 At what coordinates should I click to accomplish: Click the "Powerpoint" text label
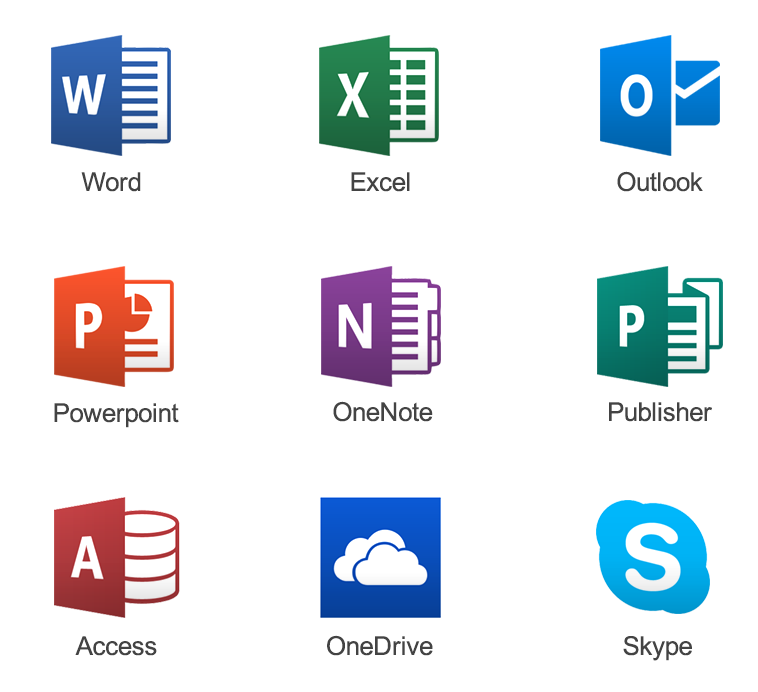pyautogui.click(x=116, y=413)
